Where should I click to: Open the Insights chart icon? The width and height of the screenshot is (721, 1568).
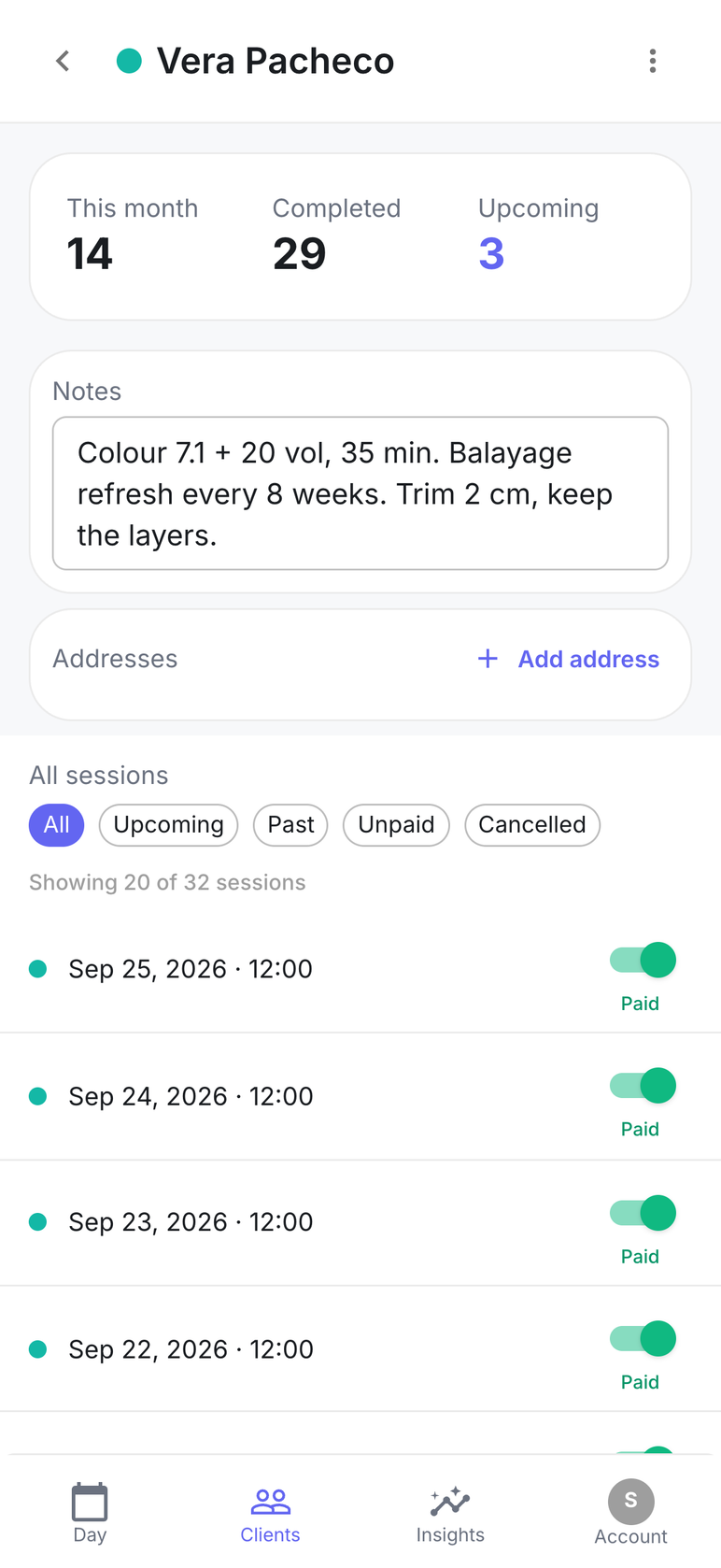[450, 1502]
